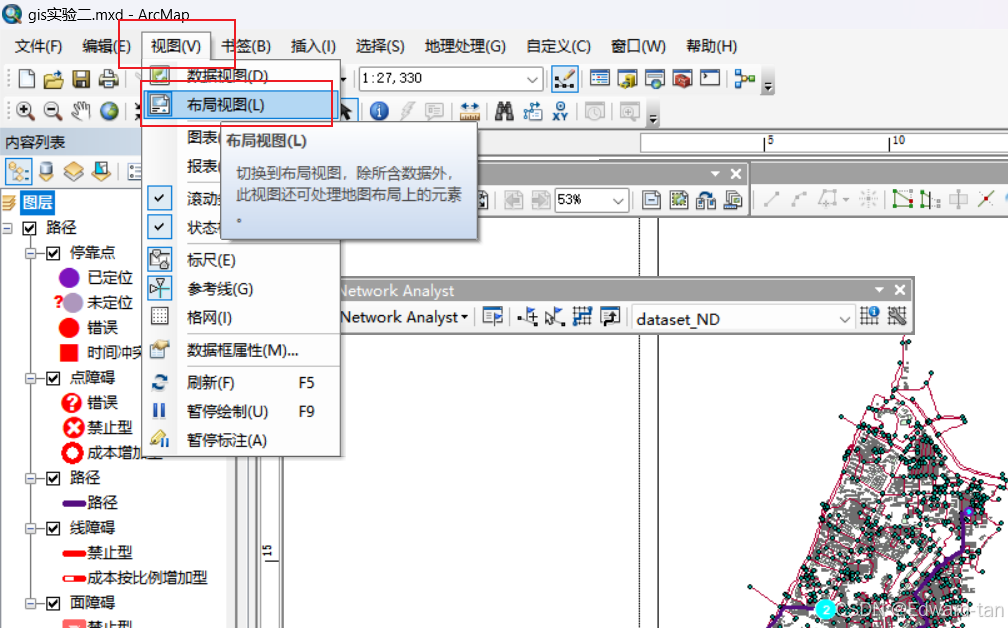1008x628 pixels.
Task: Click the red square 时间冲突 symbol
Action: [x=69, y=353]
